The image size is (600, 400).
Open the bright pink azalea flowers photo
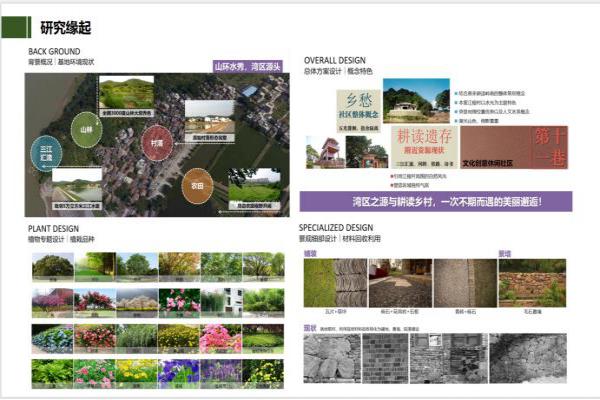point(221,339)
